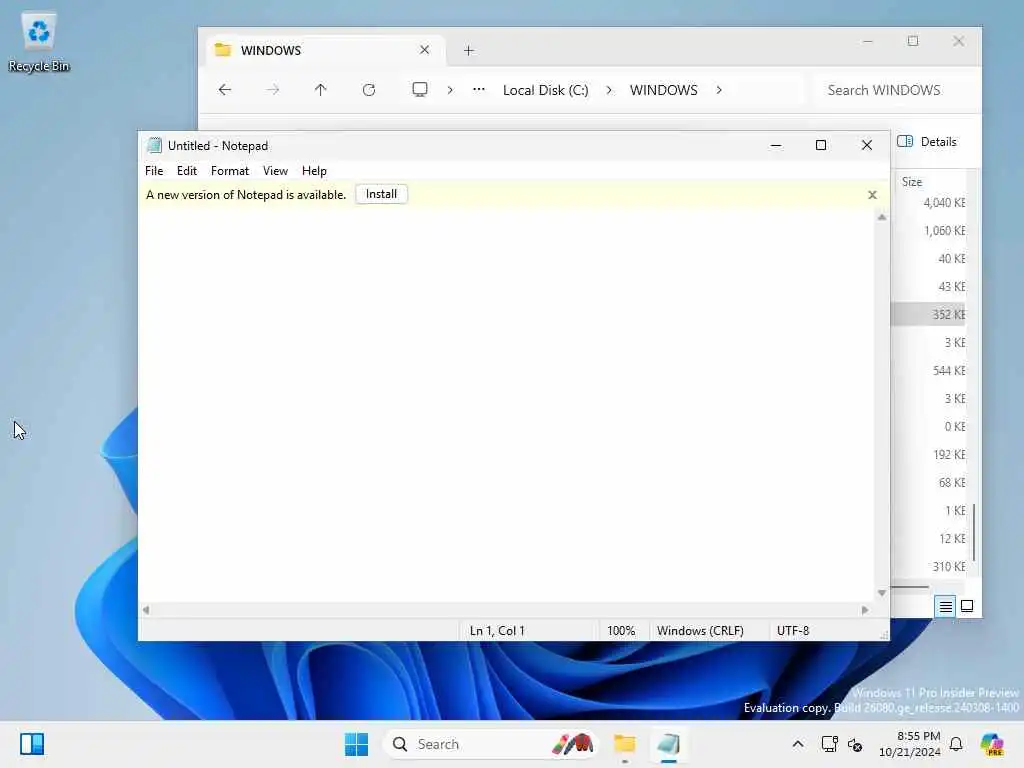Image resolution: width=1024 pixels, height=768 pixels.
Task: Show hidden breadcrumb path with ellipsis
Action: pos(479,89)
